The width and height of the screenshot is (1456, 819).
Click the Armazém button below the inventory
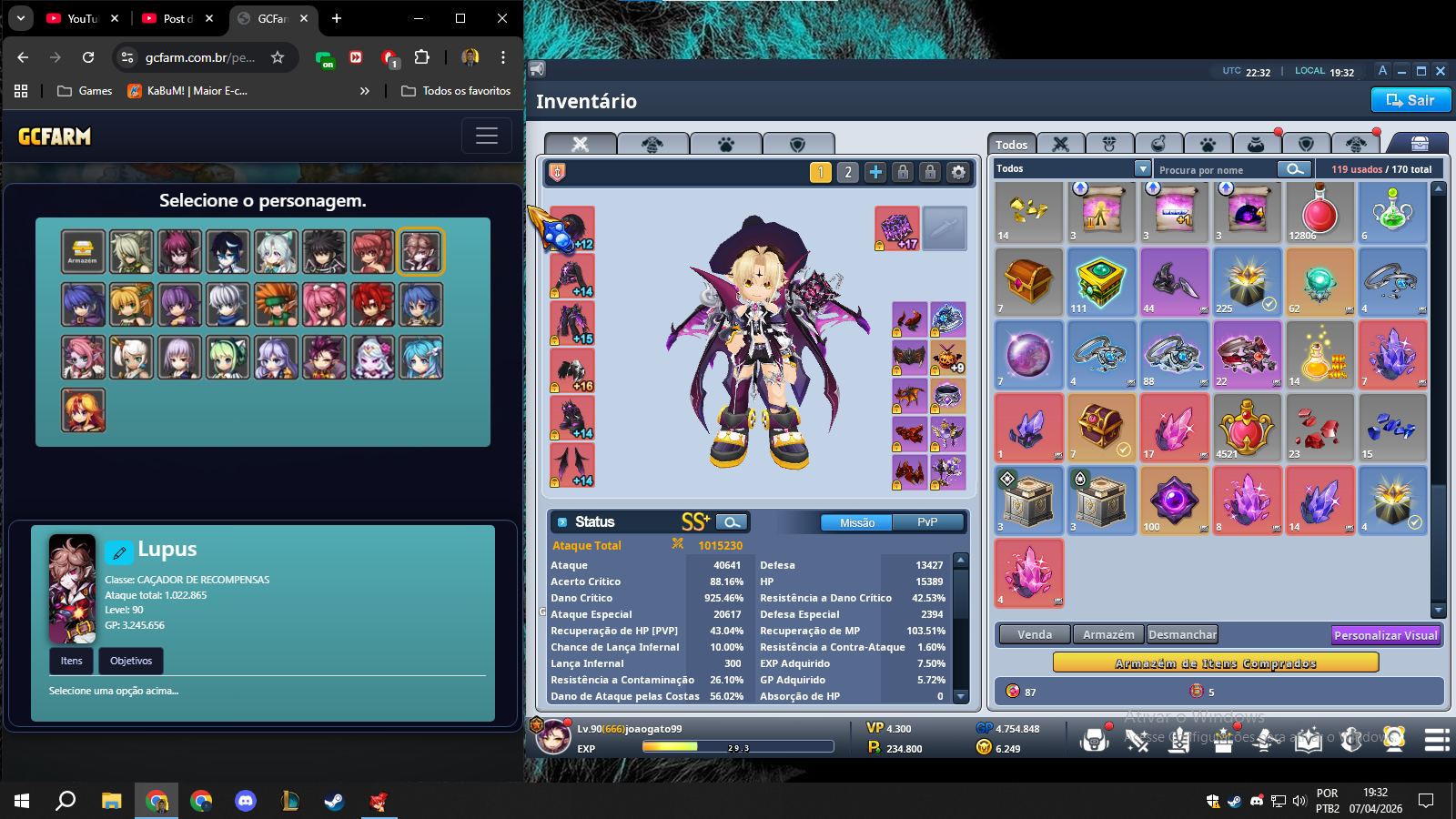[1108, 634]
